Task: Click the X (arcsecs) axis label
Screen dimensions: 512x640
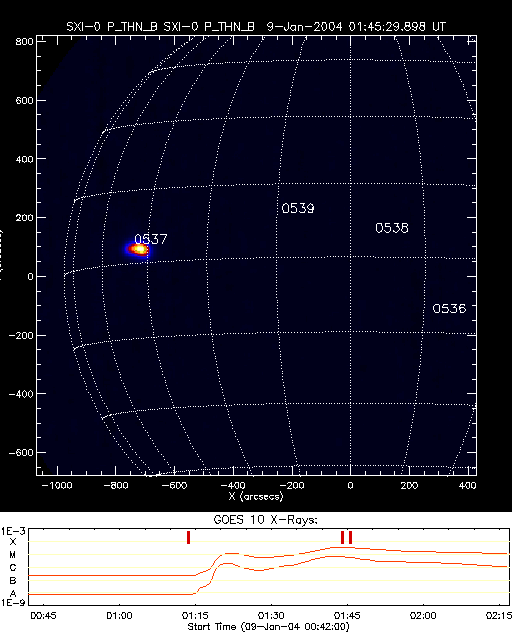Action: 256,497
